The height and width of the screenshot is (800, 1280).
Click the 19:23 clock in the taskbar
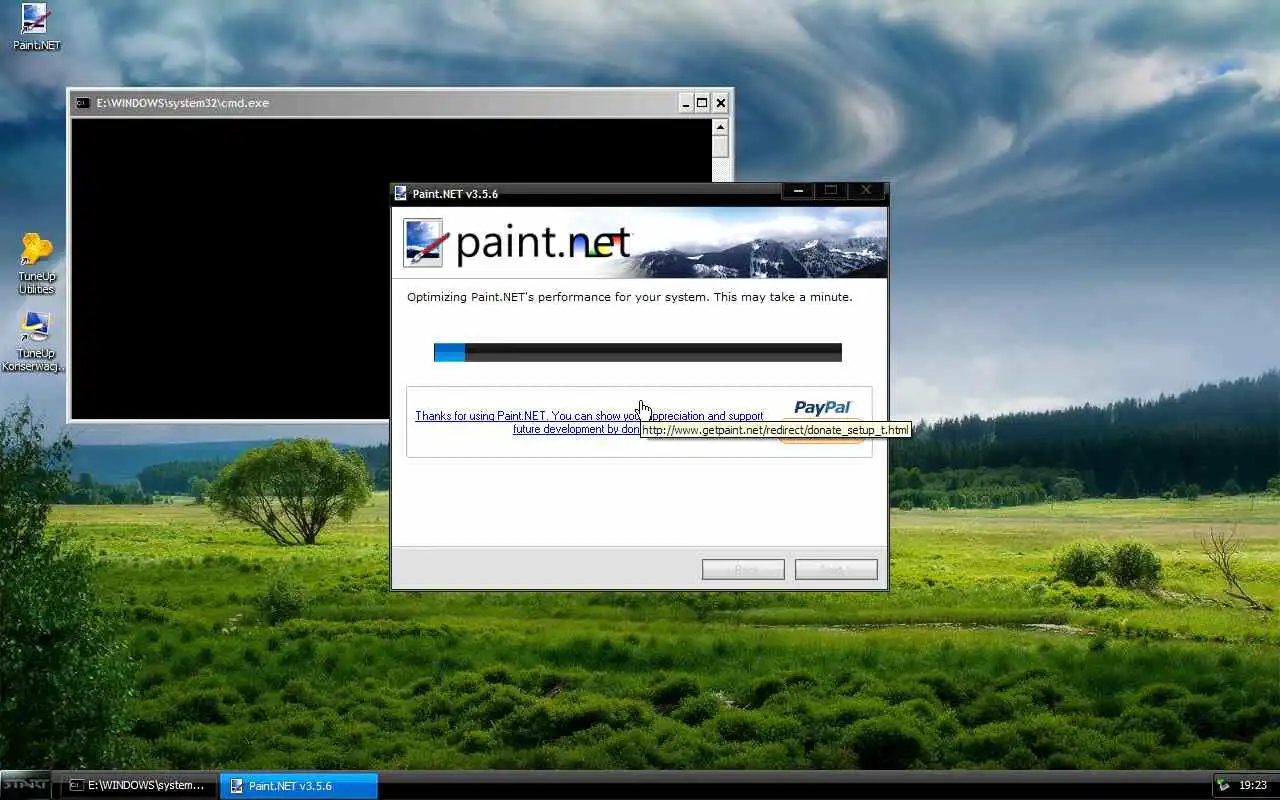1252,785
